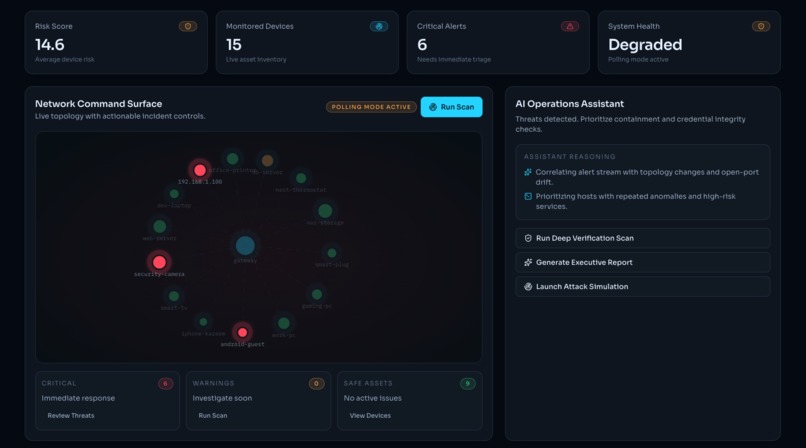Select the red security-camera node
Image resolution: width=806 pixels, height=448 pixels.
(x=159, y=263)
